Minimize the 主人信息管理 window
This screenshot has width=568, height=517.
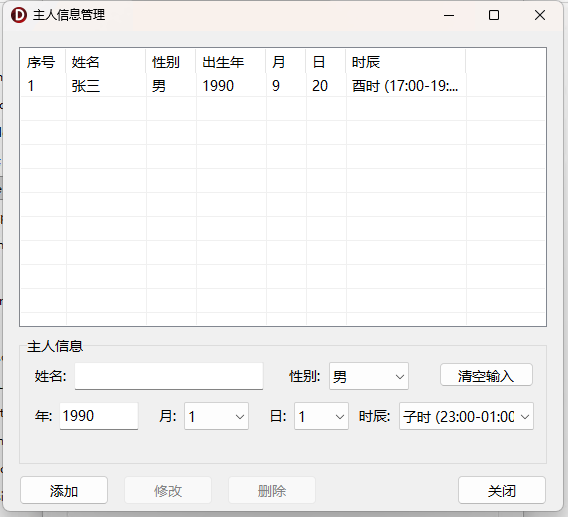[x=449, y=15]
